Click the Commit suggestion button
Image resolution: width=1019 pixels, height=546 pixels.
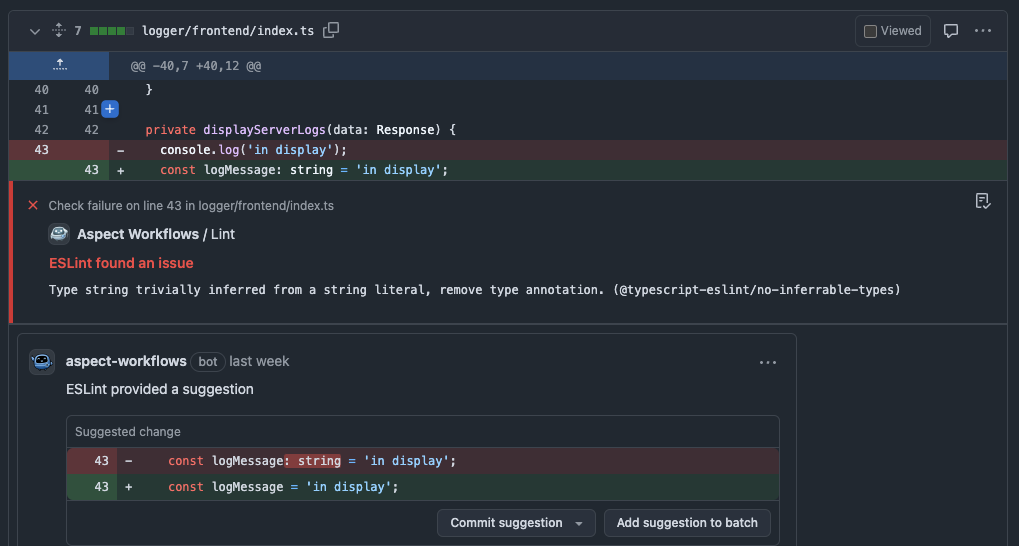[x=506, y=523]
